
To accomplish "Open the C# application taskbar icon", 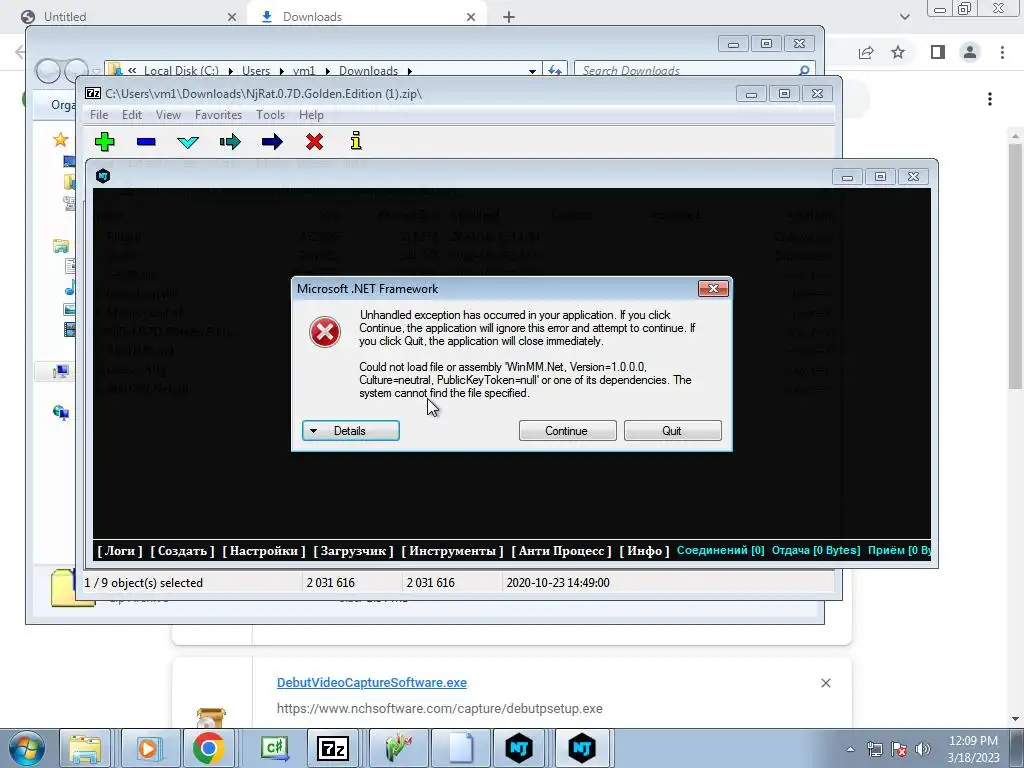I will [272, 748].
